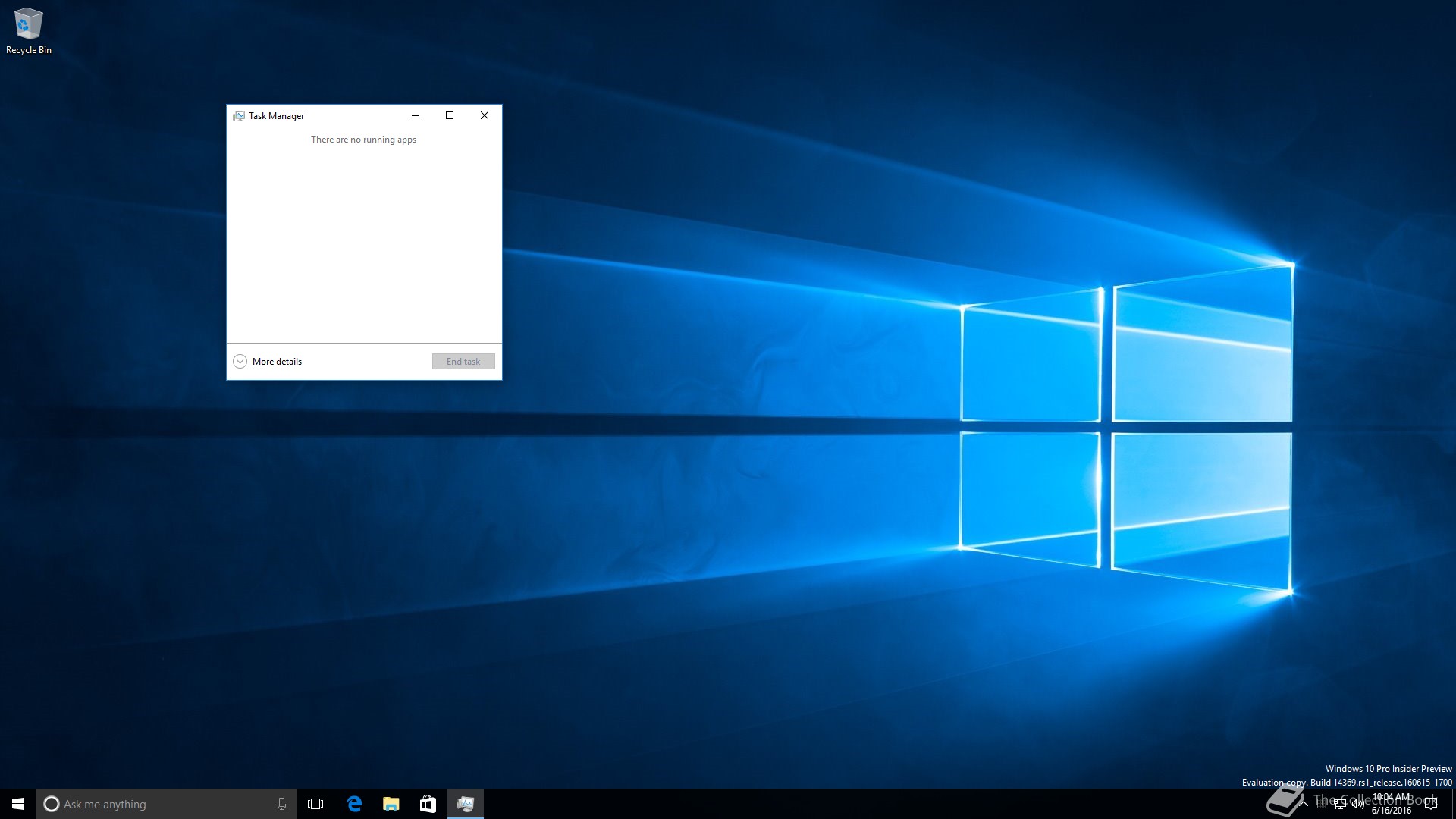Open the volume control tray icon

click(x=1358, y=804)
